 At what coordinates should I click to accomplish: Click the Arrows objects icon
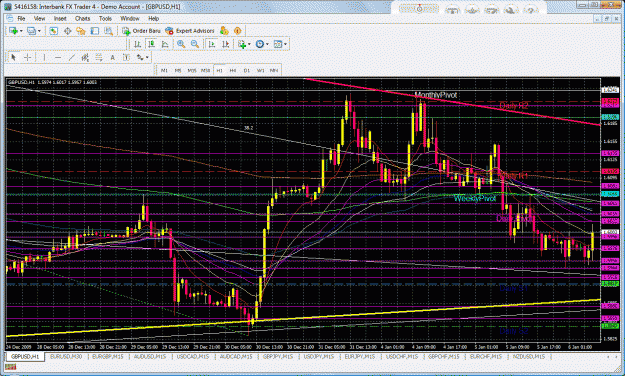coord(140,58)
